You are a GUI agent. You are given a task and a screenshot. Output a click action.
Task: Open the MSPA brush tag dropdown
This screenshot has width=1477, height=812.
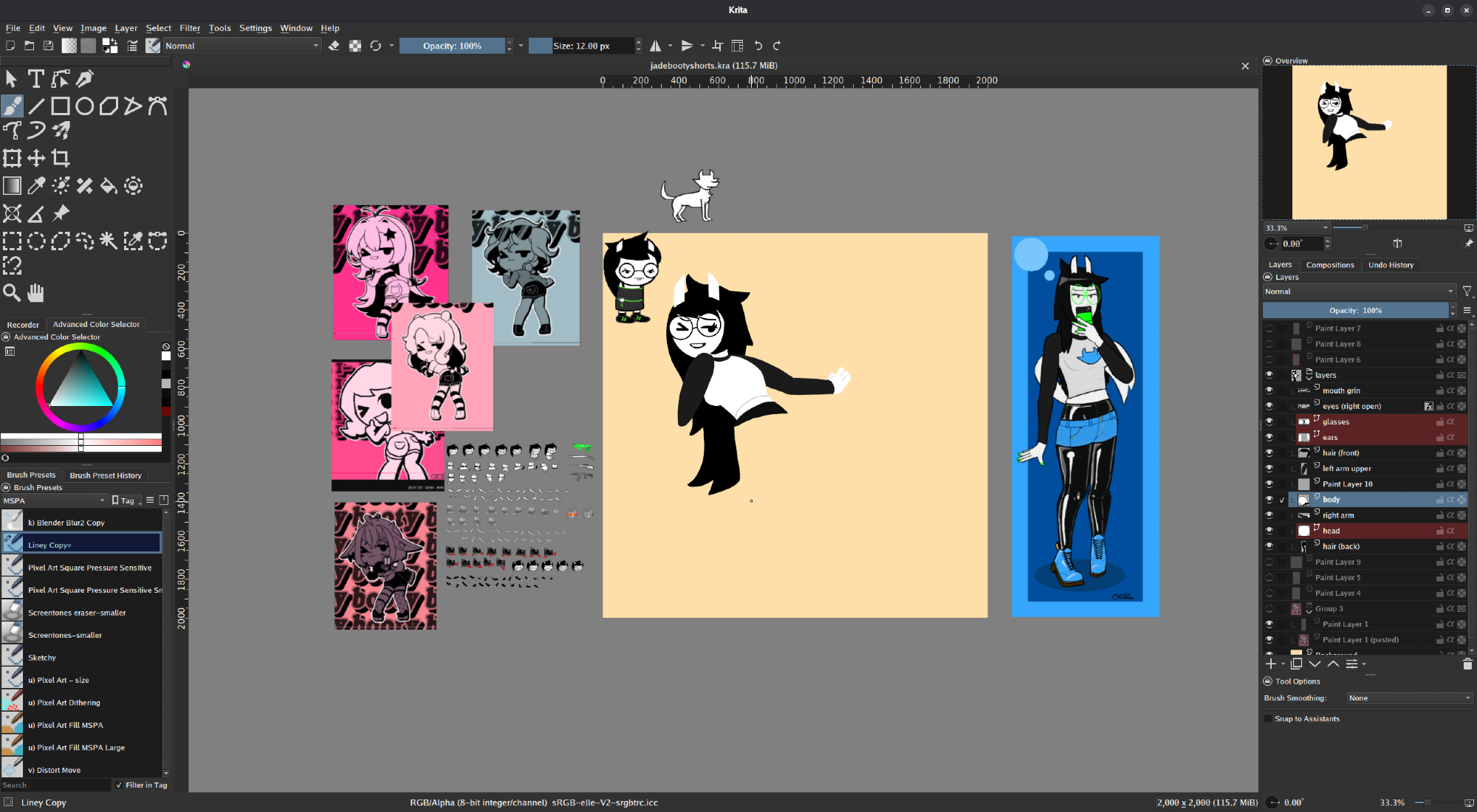[55, 500]
